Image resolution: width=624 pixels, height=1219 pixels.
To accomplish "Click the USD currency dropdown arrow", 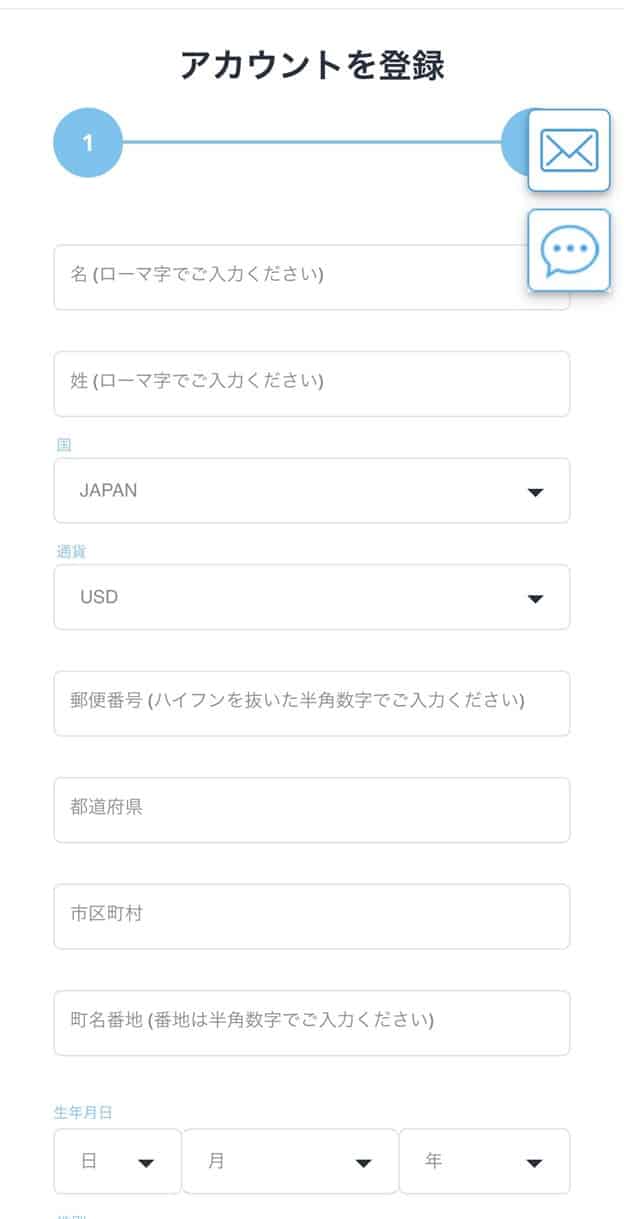I will [x=535, y=598].
